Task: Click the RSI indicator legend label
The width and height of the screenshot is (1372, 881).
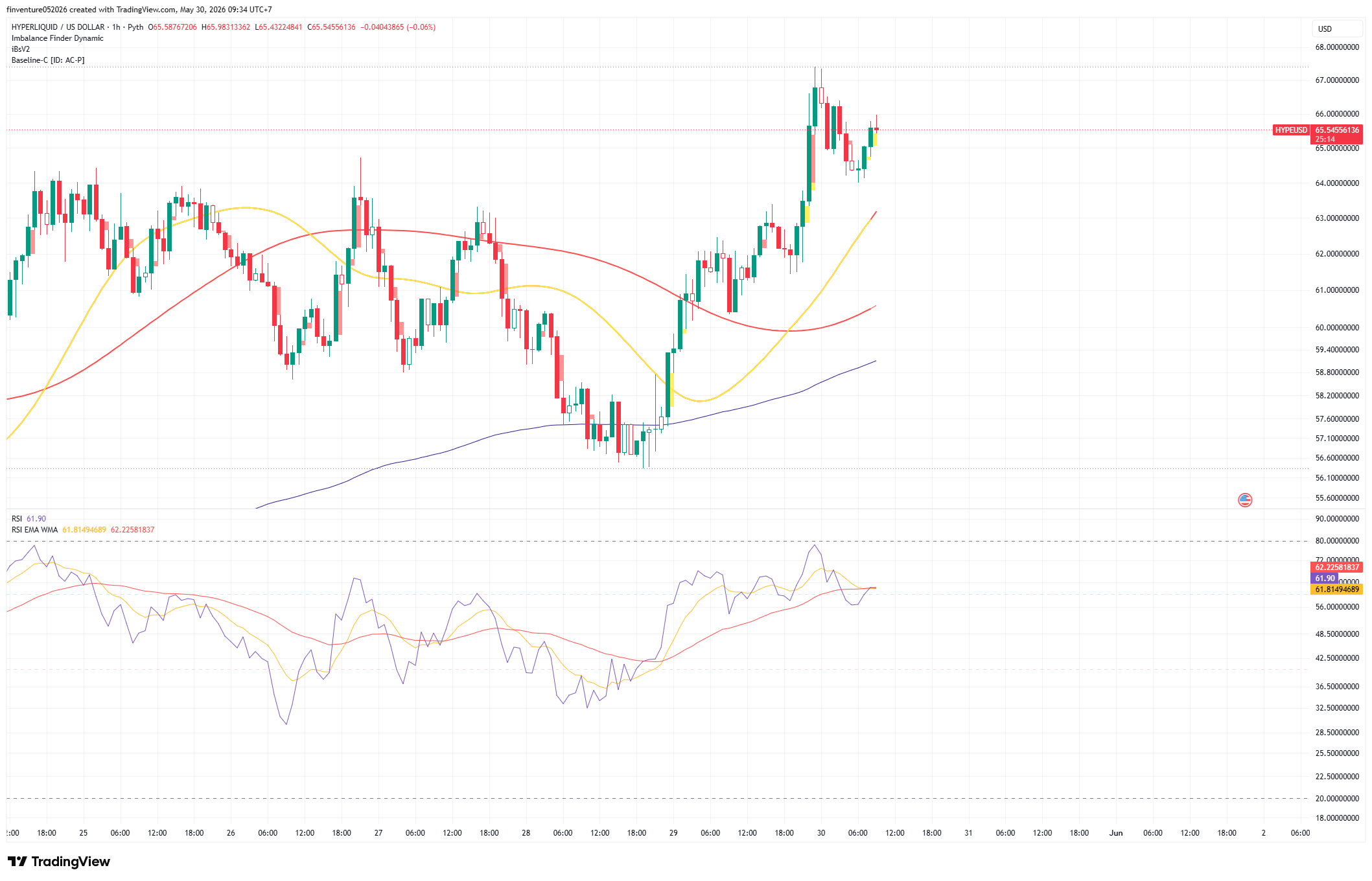Action: click(x=17, y=519)
